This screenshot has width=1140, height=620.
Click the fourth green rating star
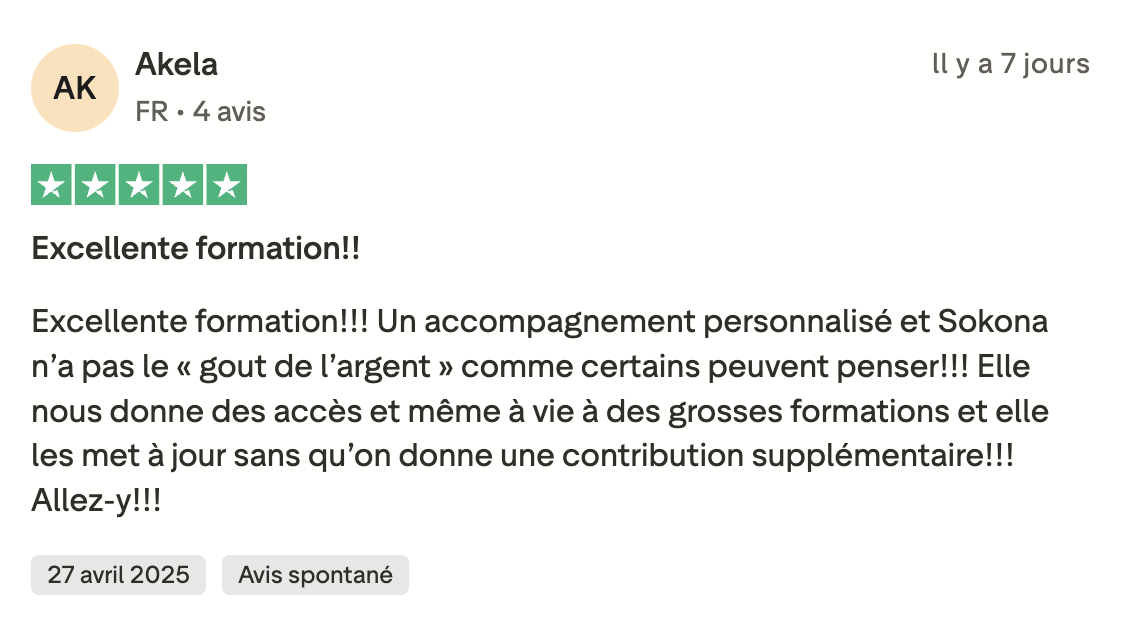coord(183,185)
